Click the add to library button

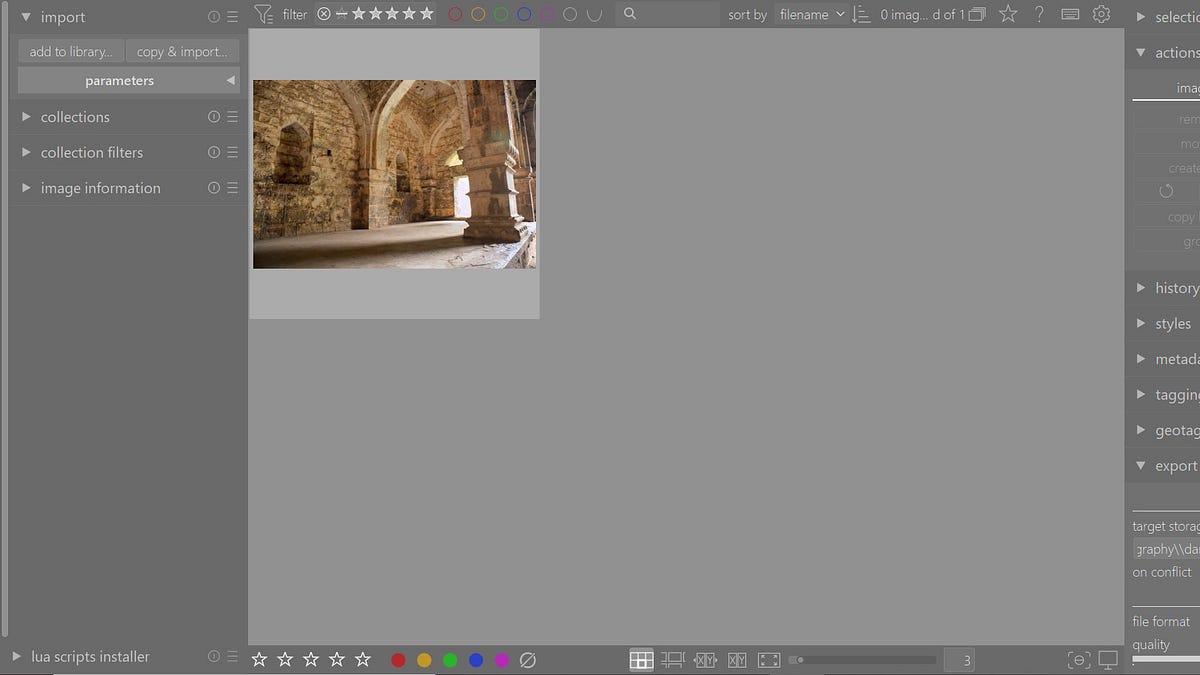[71, 52]
